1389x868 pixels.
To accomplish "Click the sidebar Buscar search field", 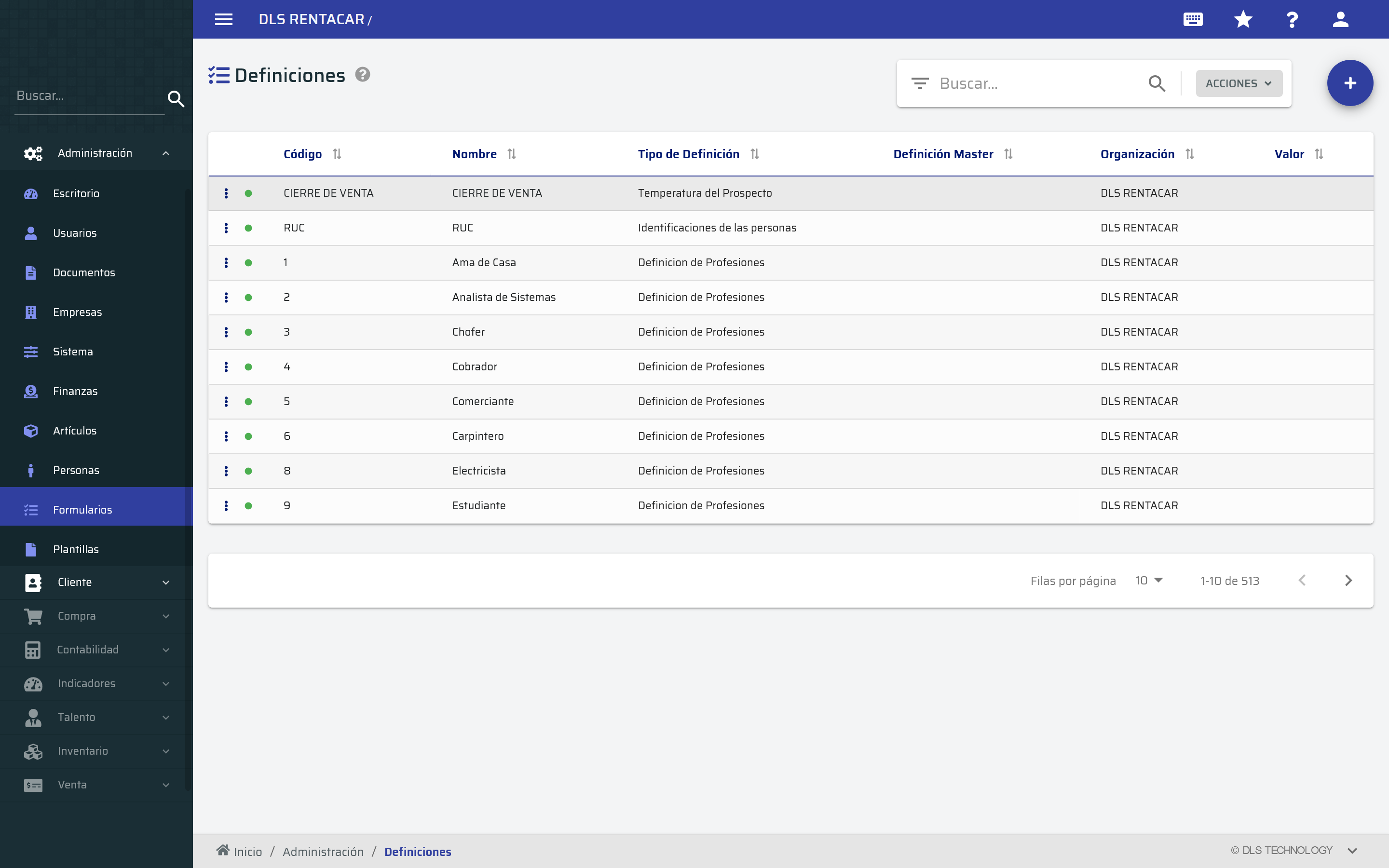I will (89, 96).
